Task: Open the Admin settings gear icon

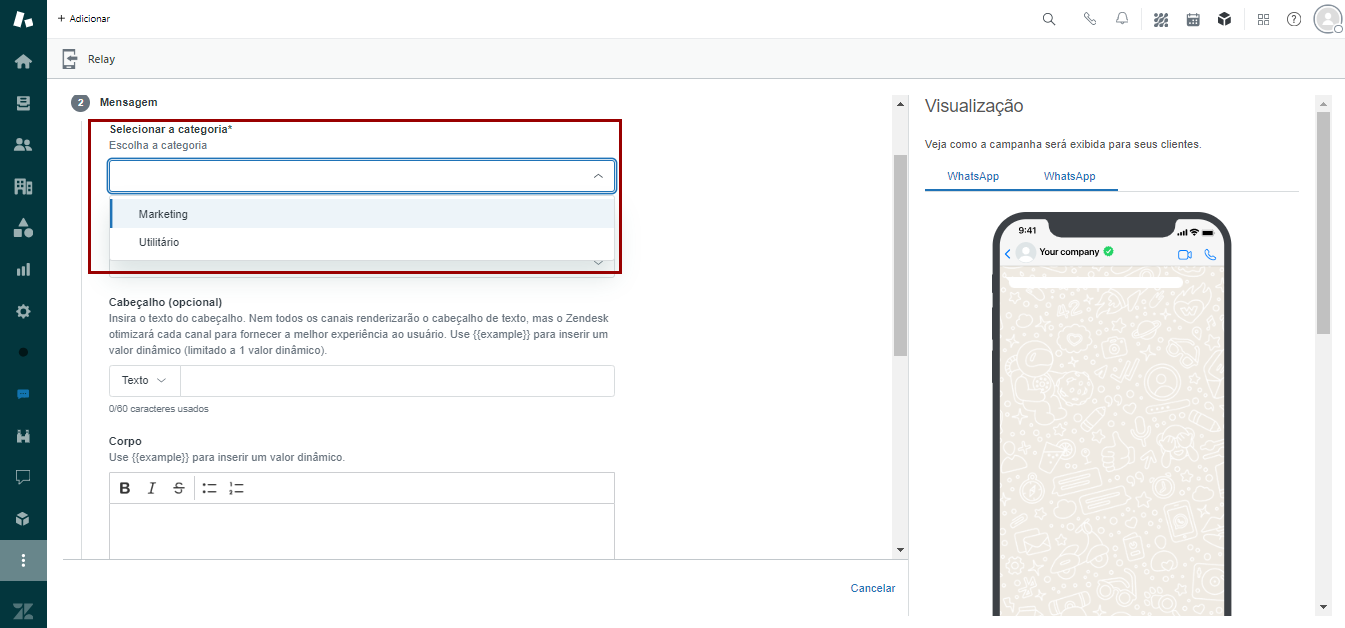Action: 23,311
